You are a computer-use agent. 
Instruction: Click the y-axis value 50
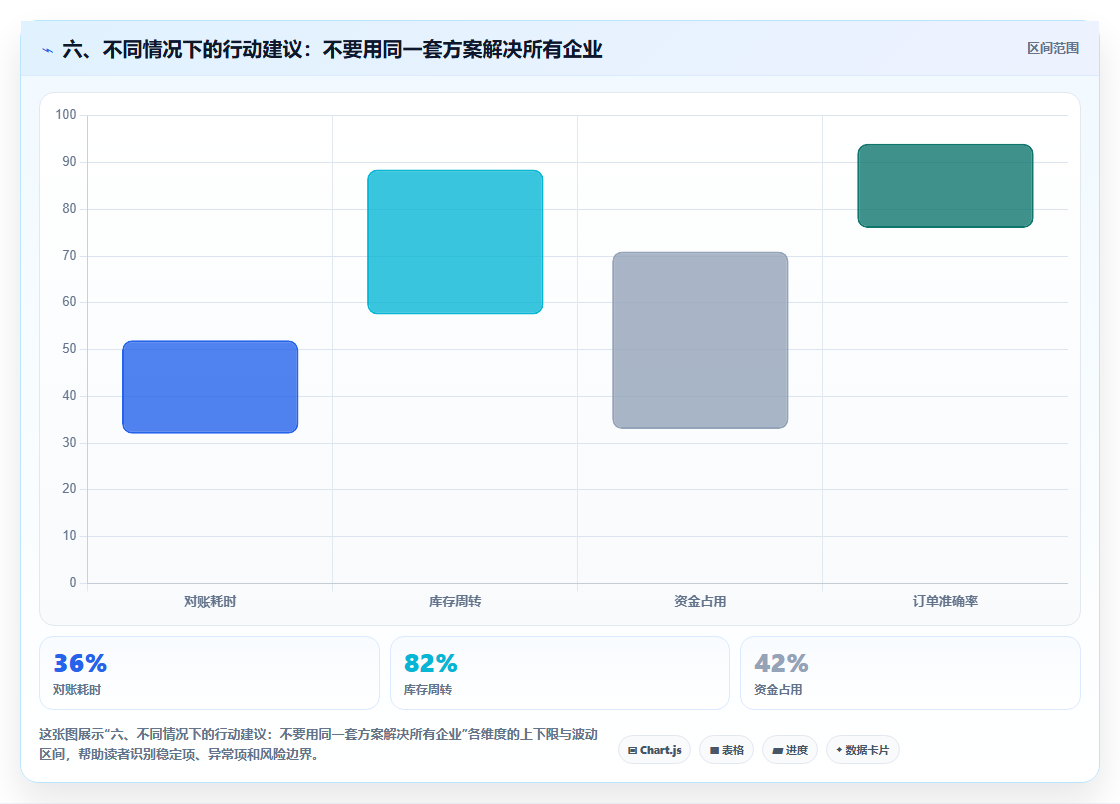[x=69, y=348]
